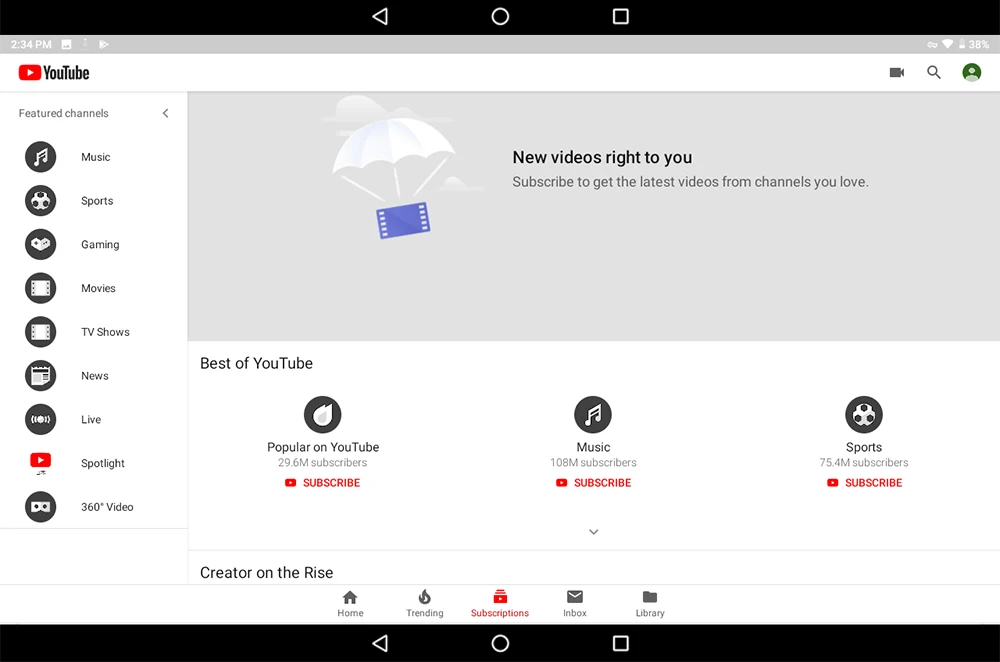The height and width of the screenshot is (662, 1000).
Task: Click the 75.4M subscribers text
Action: pyautogui.click(x=864, y=462)
